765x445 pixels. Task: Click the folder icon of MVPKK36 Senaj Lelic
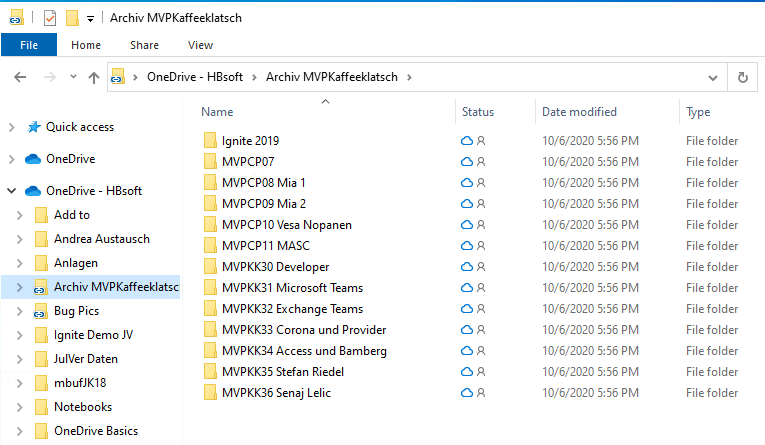pyautogui.click(x=209, y=393)
